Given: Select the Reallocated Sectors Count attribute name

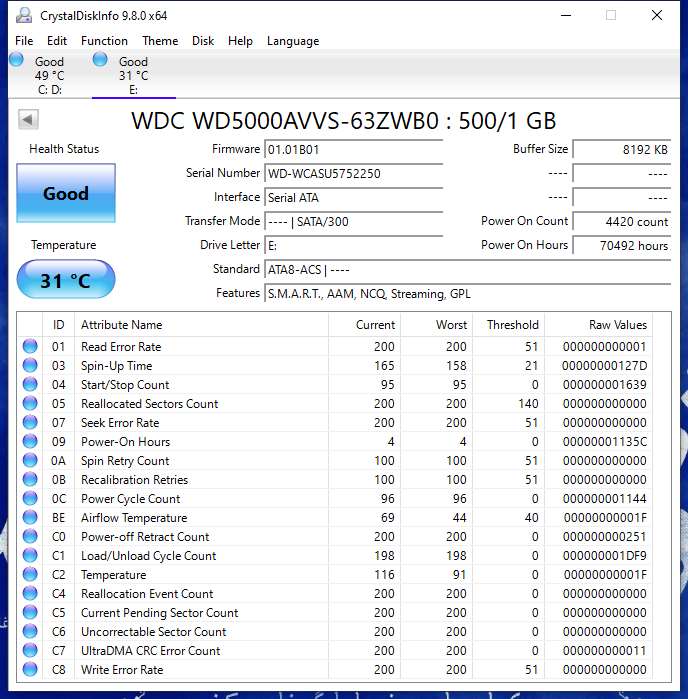Looking at the screenshot, I should coord(149,403).
